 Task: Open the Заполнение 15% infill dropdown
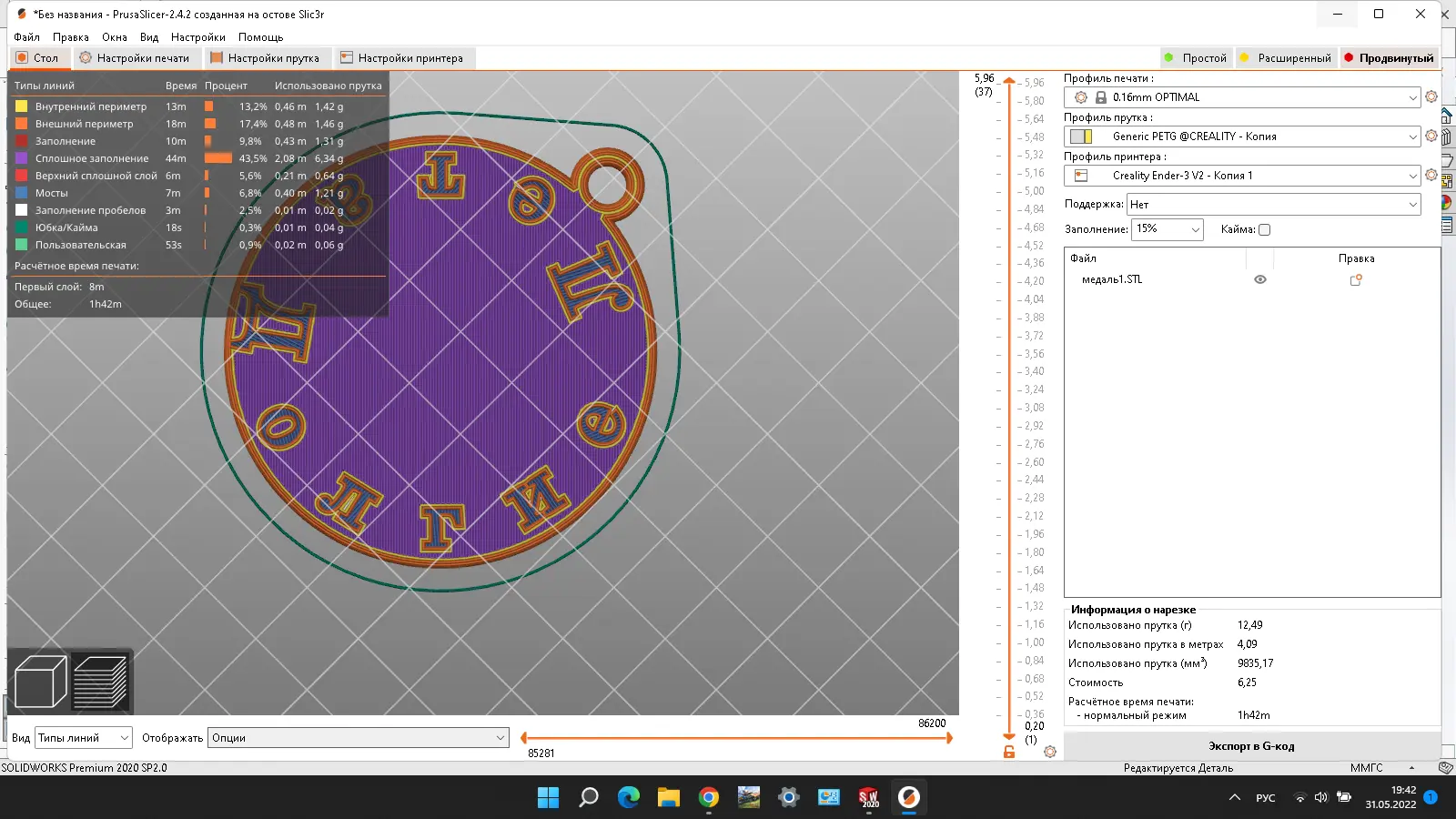click(1168, 229)
